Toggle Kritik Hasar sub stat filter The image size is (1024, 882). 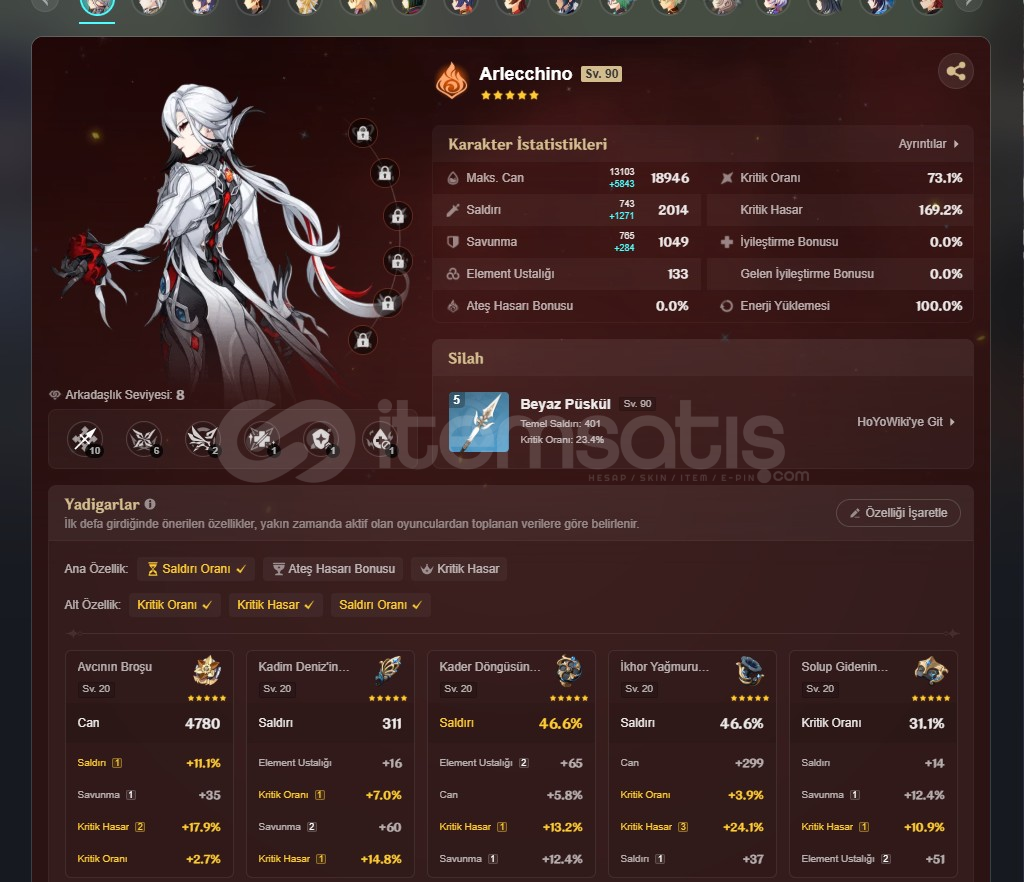(276, 605)
